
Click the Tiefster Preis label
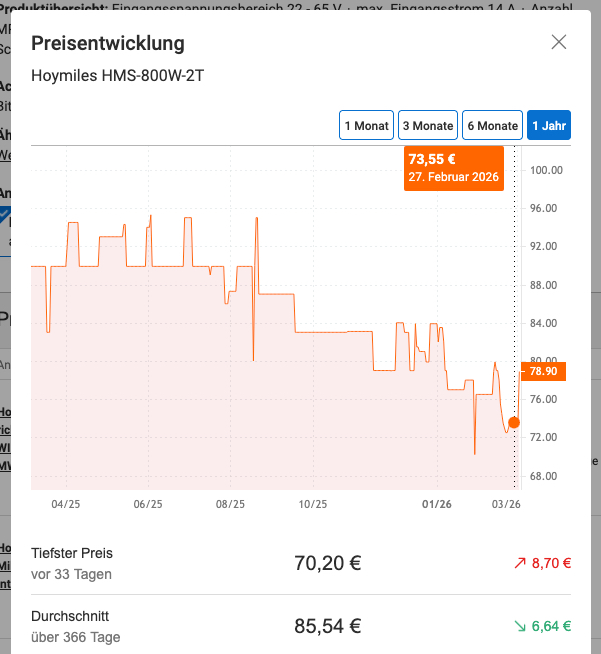(x=72, y=553)
